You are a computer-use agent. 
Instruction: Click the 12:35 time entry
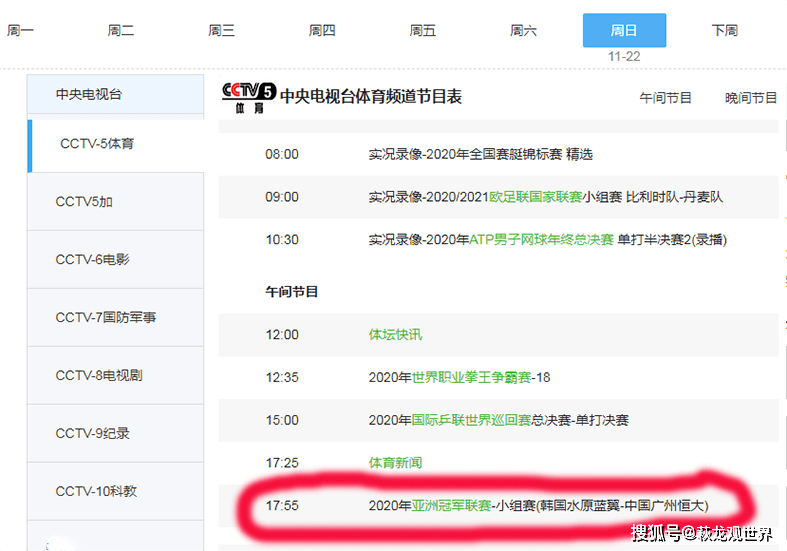point(282,377)
